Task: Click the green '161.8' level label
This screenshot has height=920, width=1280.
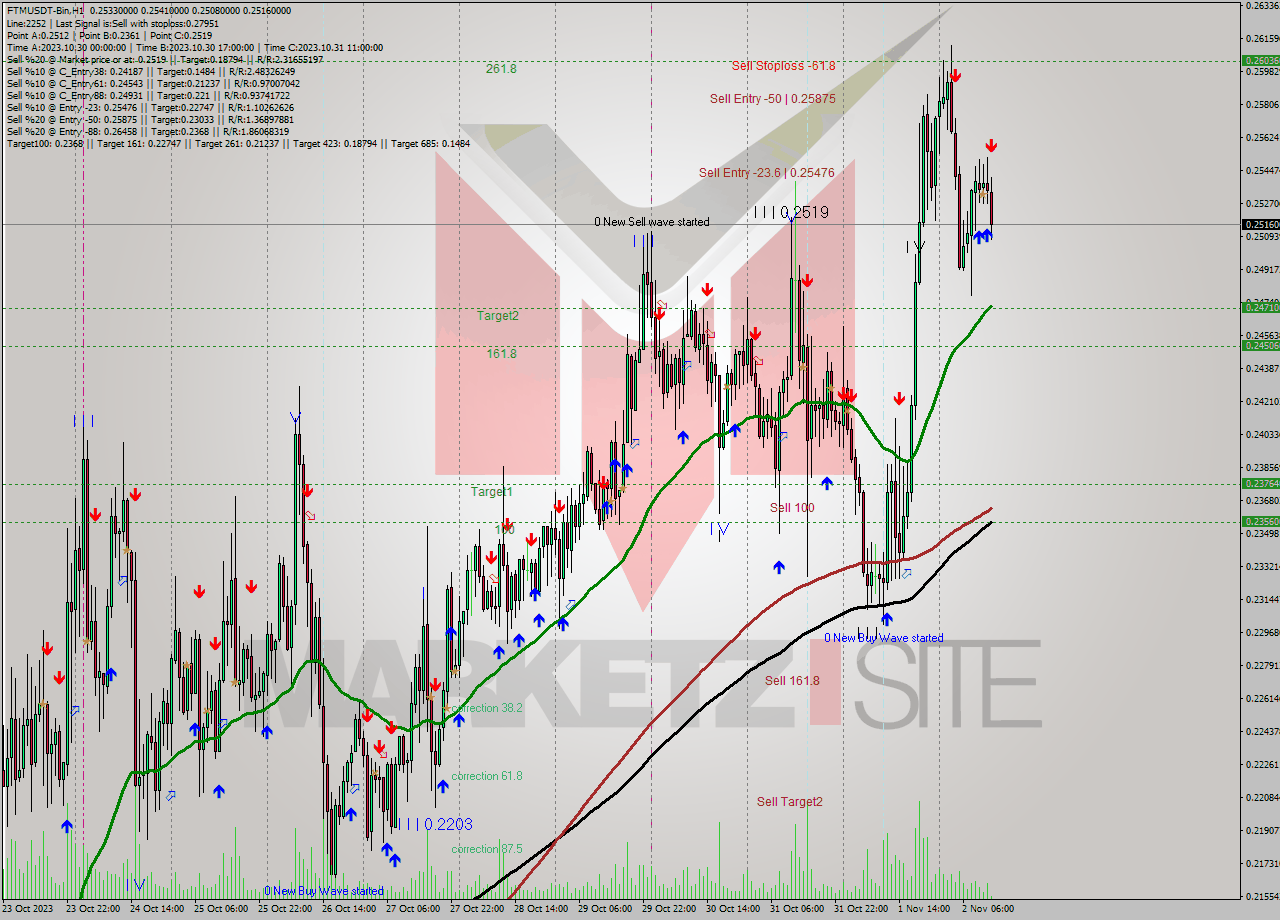Action: [501, 354]
